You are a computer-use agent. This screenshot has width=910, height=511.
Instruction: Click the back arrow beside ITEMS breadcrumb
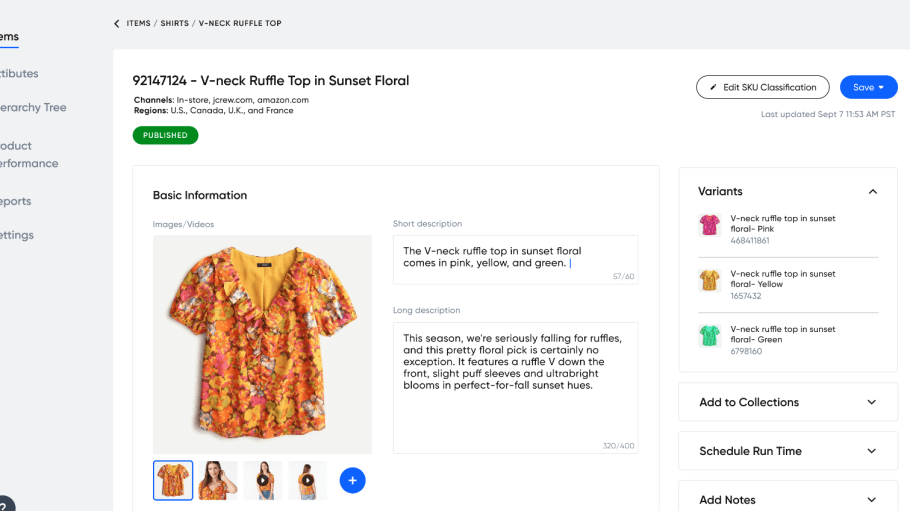click(117, 23)
